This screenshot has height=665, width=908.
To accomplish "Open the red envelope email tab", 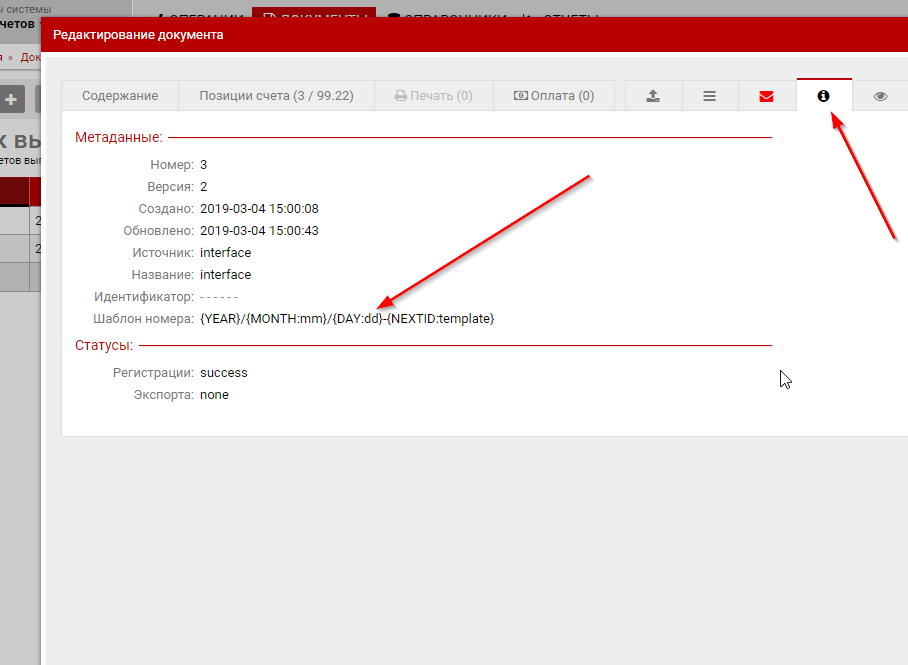I will 766,96.
